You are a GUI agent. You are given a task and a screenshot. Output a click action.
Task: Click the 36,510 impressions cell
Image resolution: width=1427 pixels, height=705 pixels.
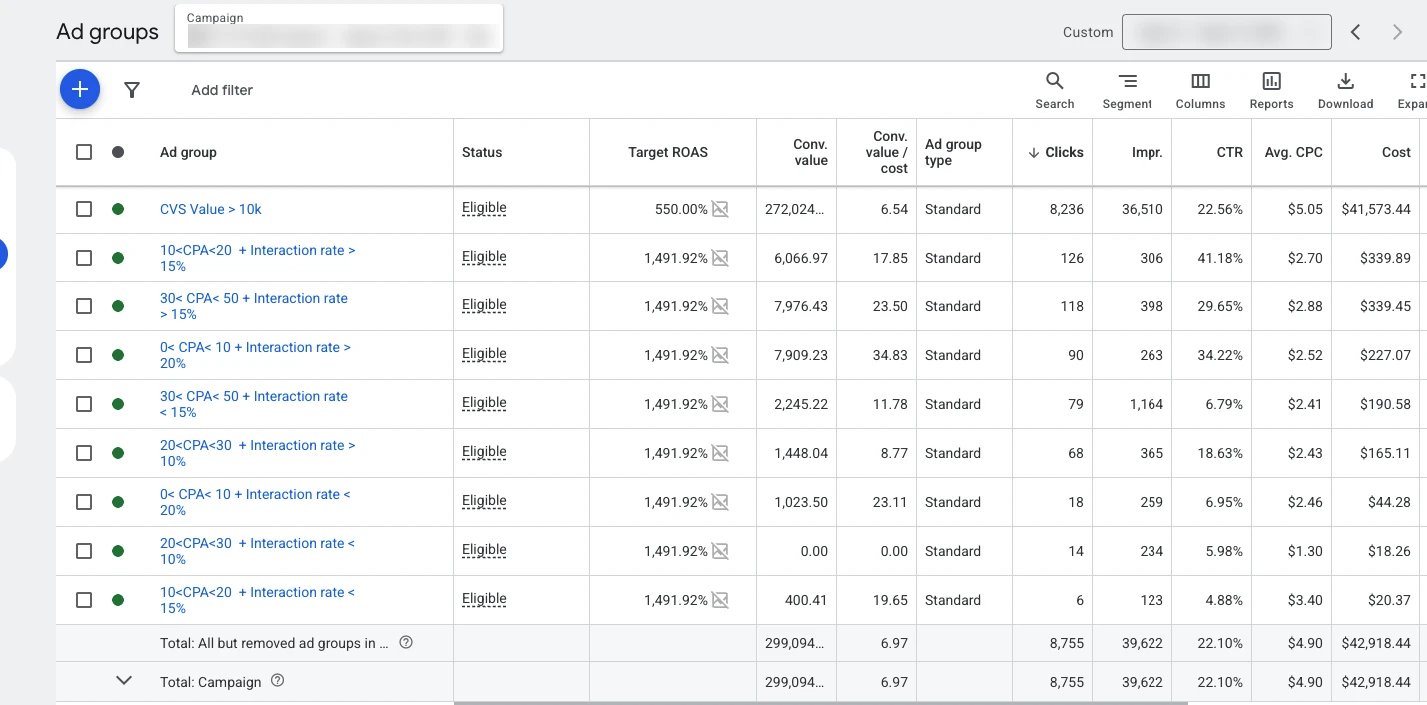coord(1142,209)
